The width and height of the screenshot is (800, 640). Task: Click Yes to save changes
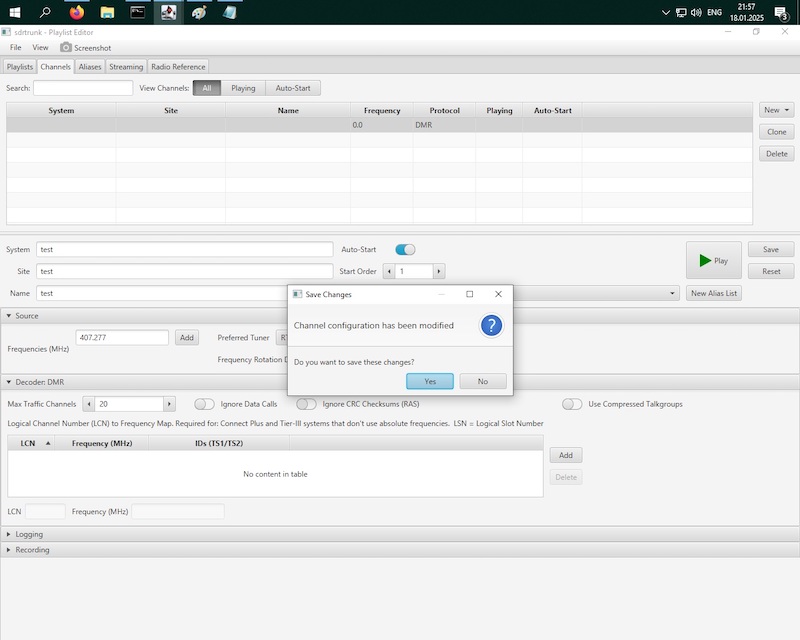(x=430, y=381)
